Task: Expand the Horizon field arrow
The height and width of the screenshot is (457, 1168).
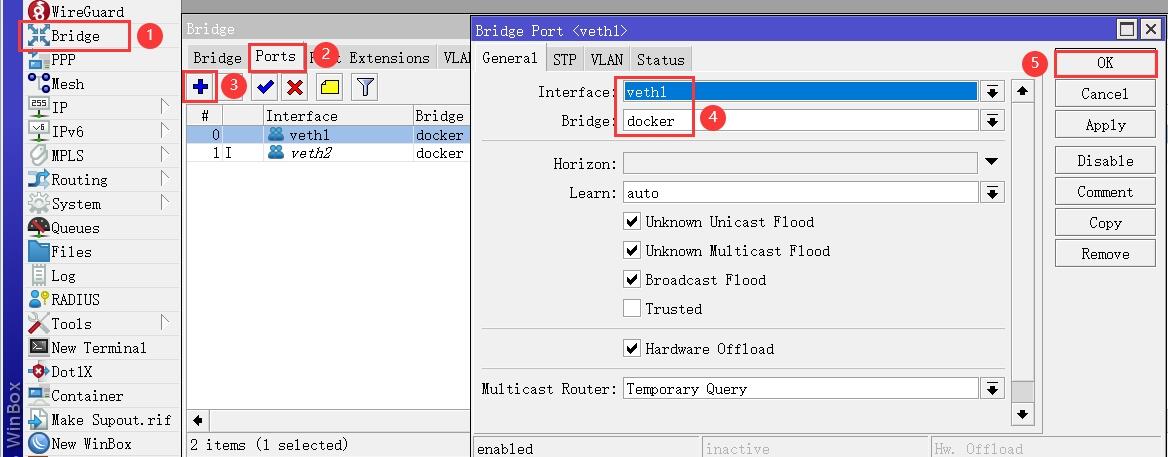Action: tap(991, 162)
